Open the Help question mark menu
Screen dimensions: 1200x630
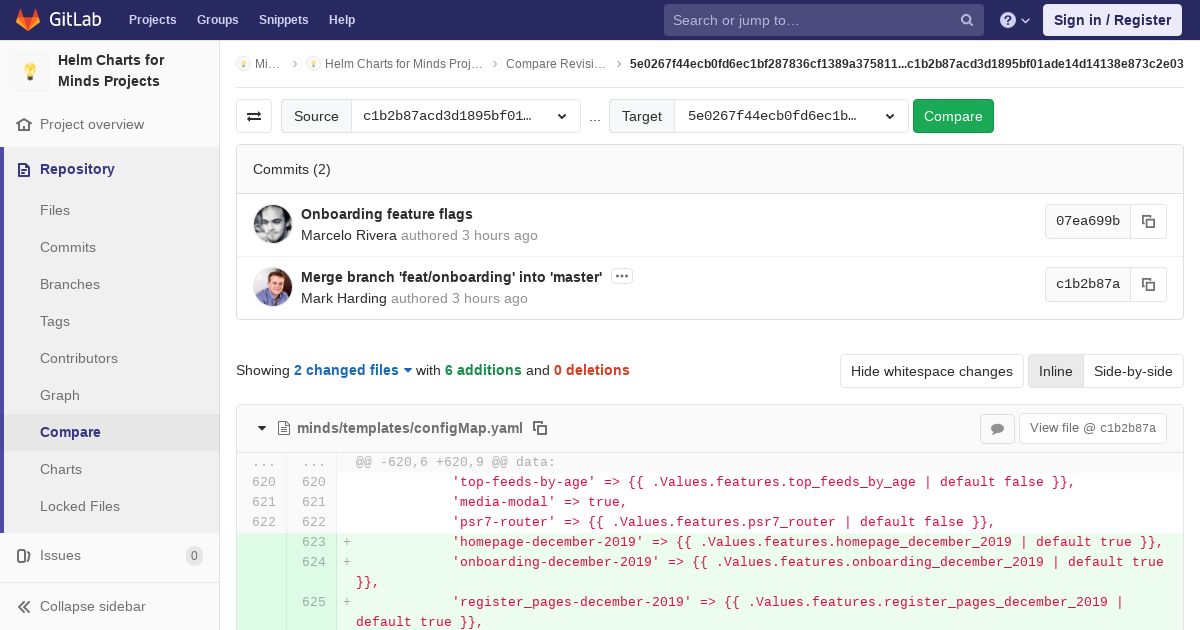[x=1014, y=20]
